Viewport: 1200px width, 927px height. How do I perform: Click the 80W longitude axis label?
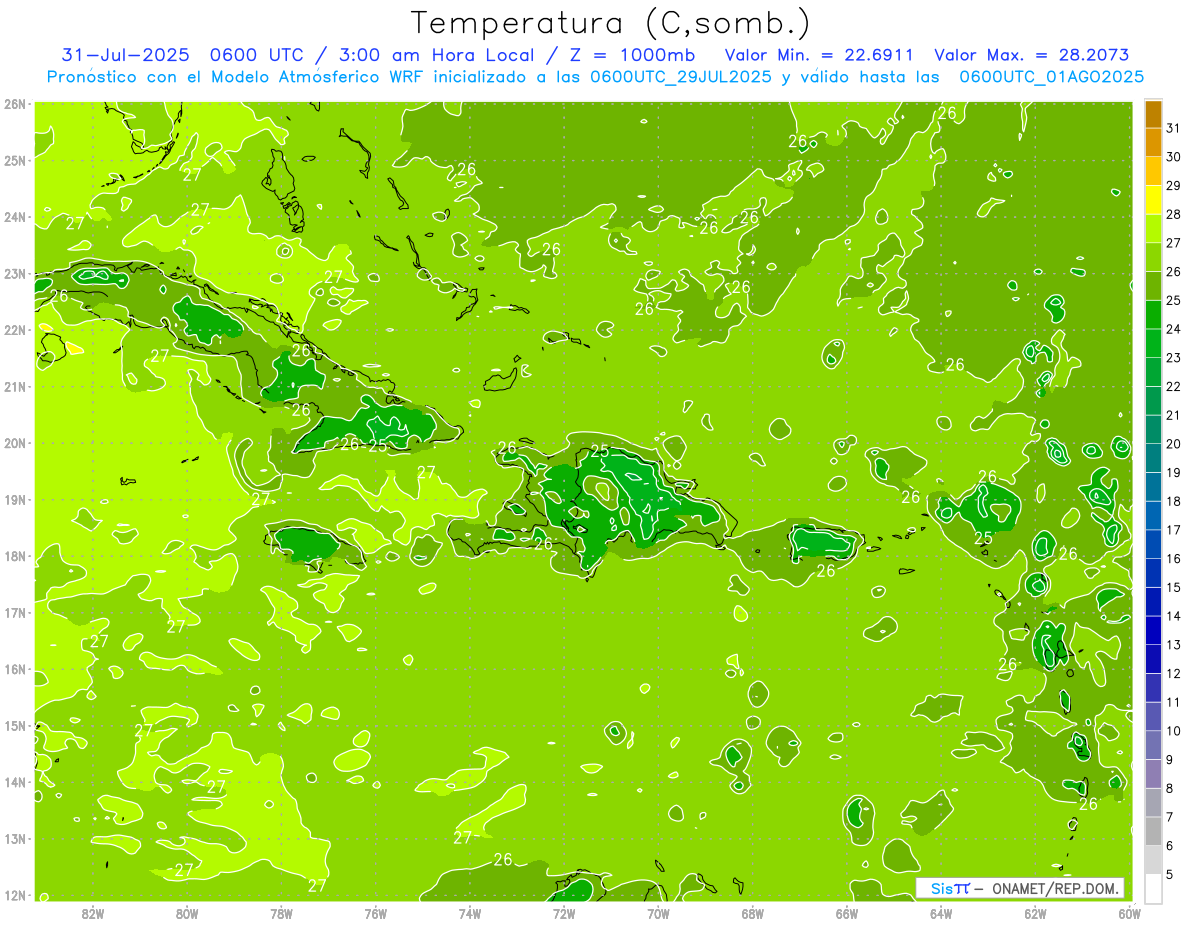(x=187, y=912)
